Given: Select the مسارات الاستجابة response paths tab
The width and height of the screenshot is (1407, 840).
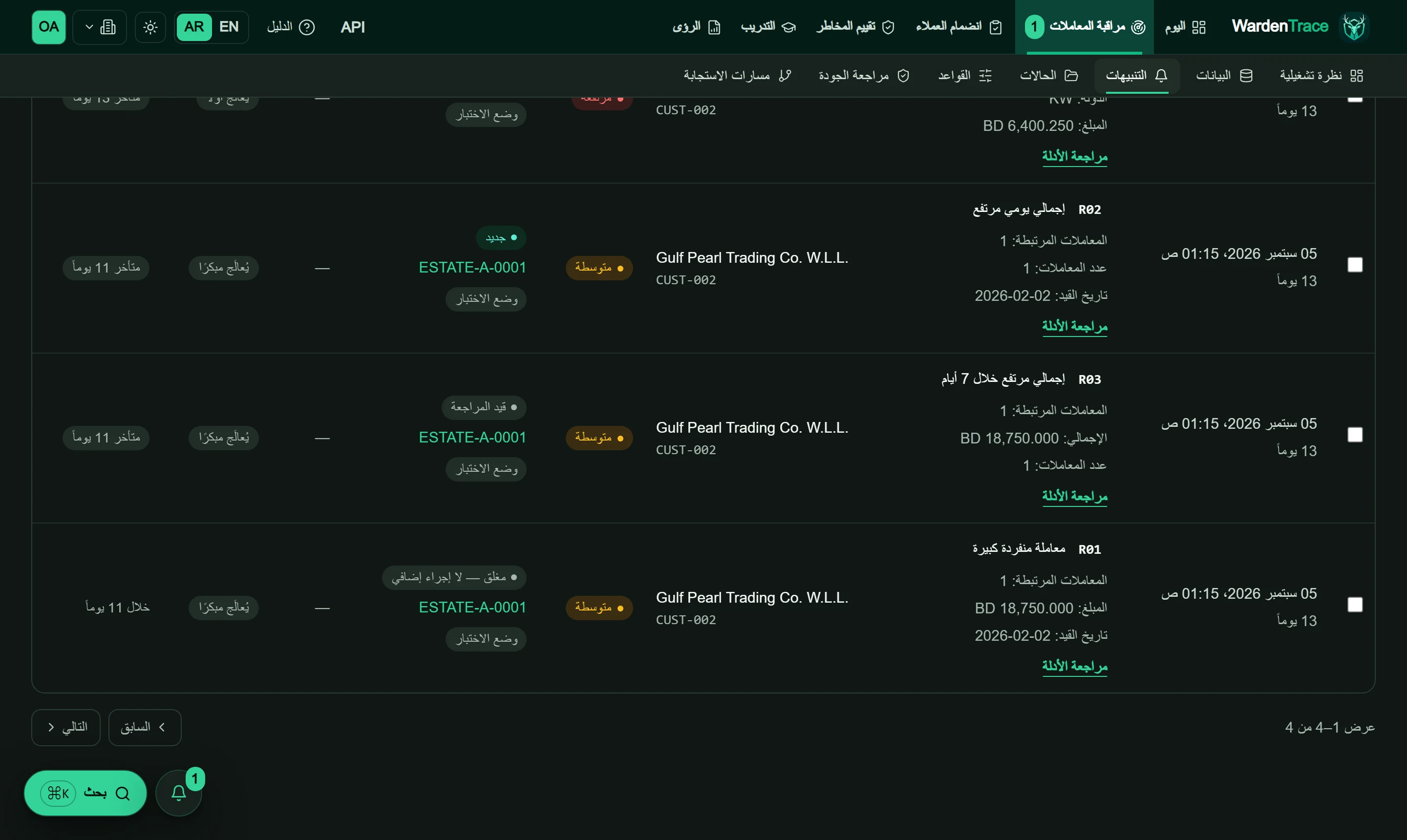Looking at the screenshot, I should [x=737, y=75].
